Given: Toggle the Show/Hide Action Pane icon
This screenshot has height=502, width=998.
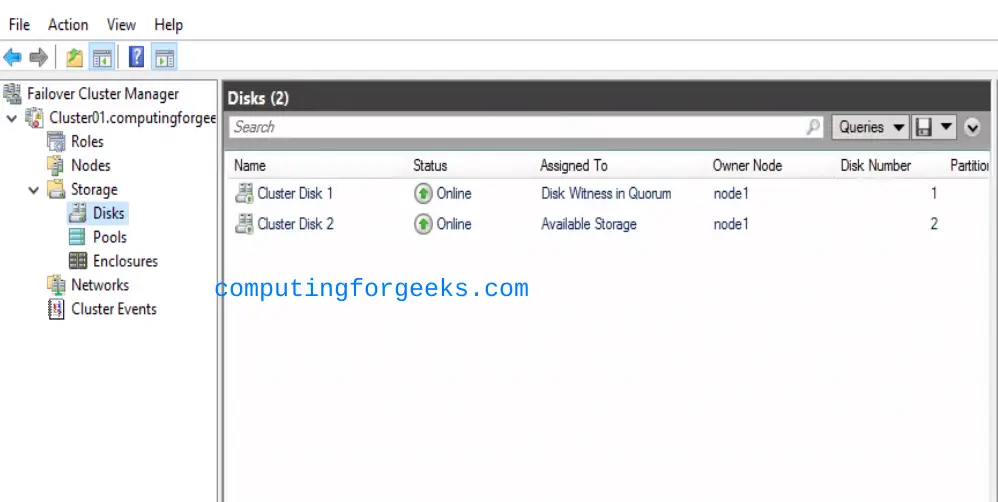Looking at the screenshot, I should point(164,57).
